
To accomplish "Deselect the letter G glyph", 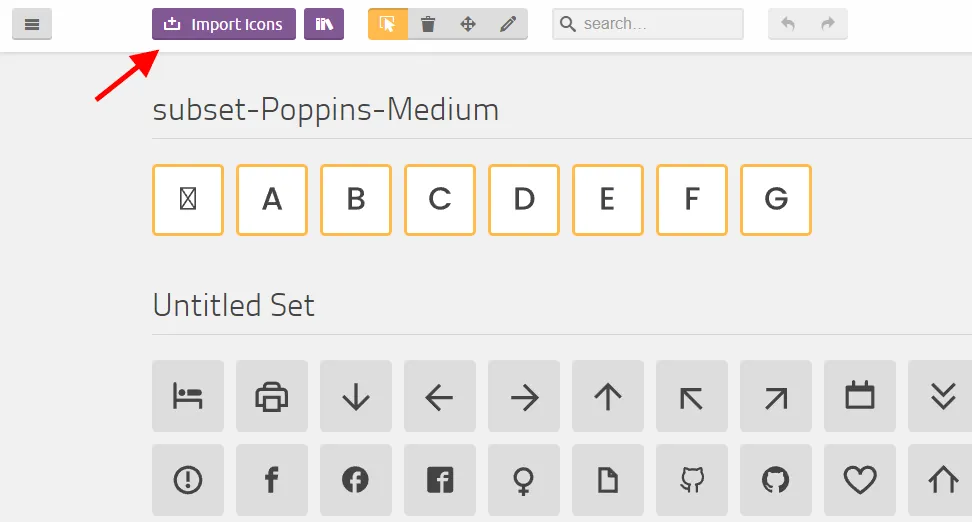I will point(776,200).
